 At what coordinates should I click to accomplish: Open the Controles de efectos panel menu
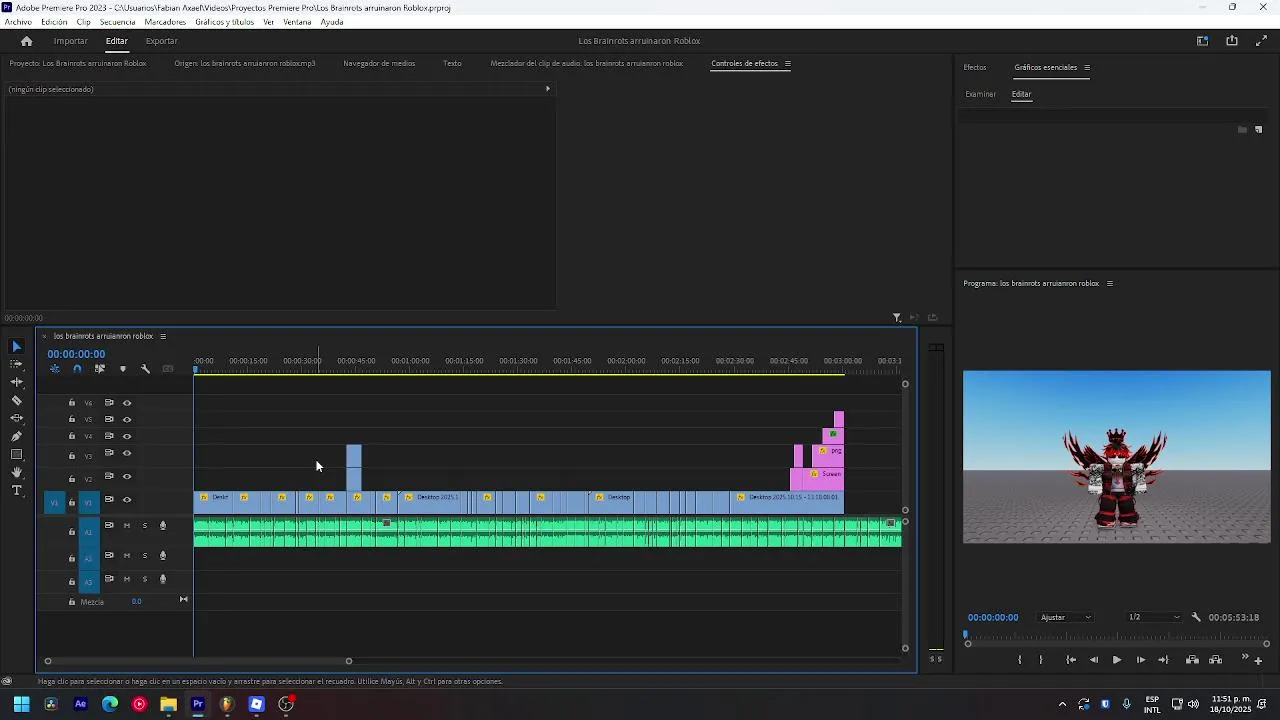click(x=788, y=63)
